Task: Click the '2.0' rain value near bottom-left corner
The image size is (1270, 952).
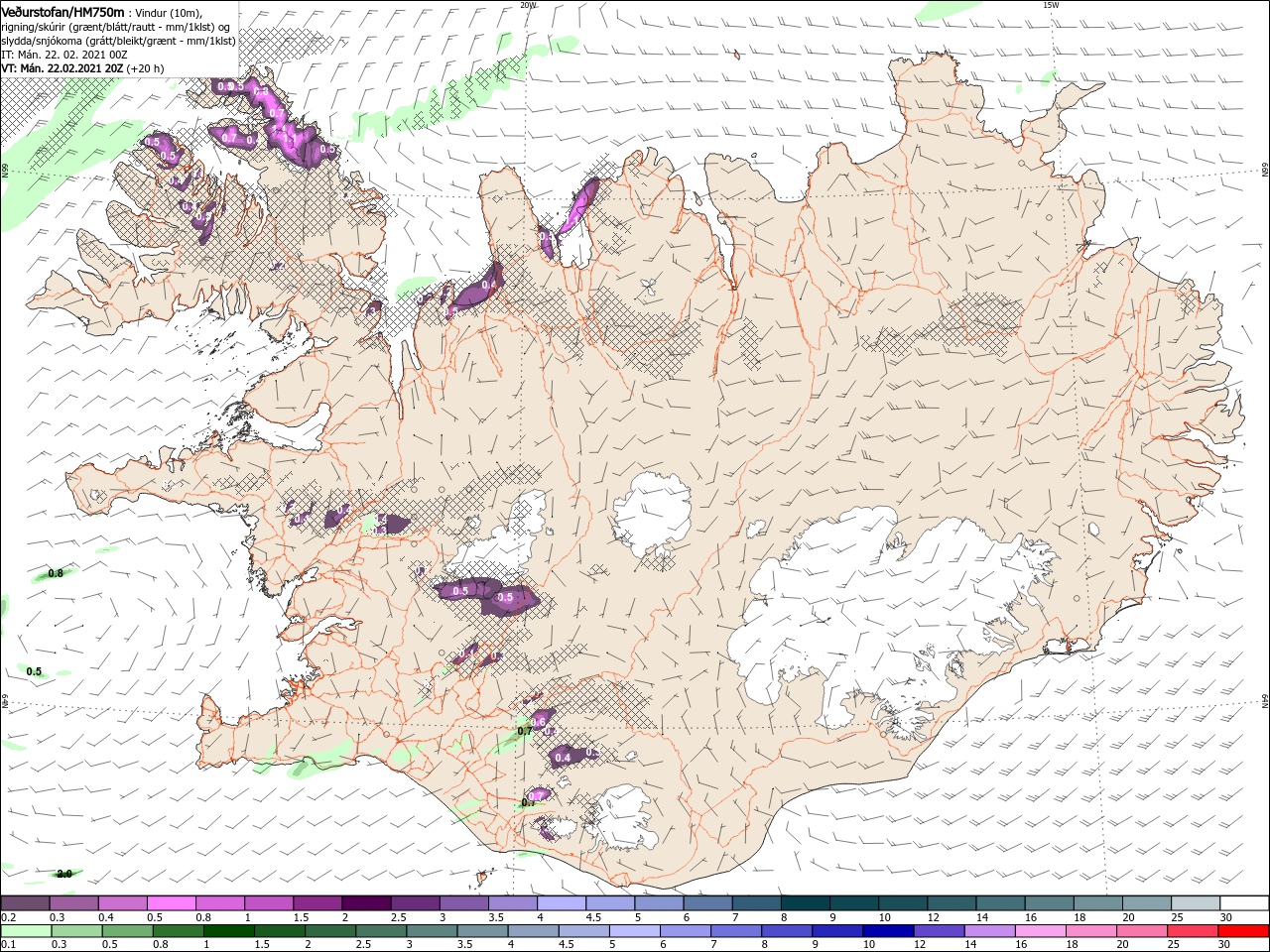Action: pos(64,874)
